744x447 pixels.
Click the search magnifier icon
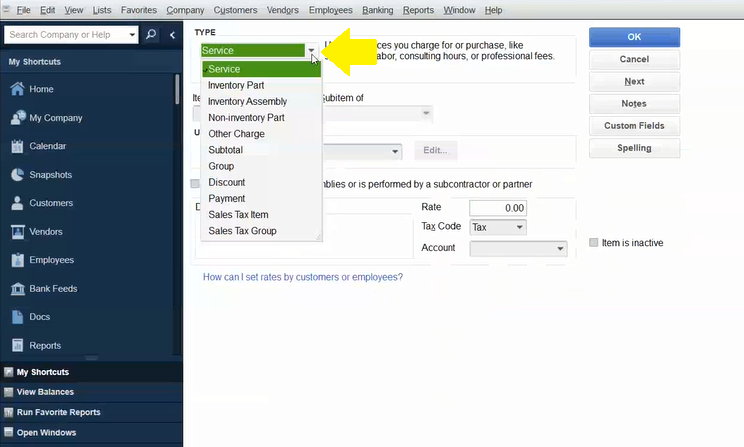coord(151,35)
